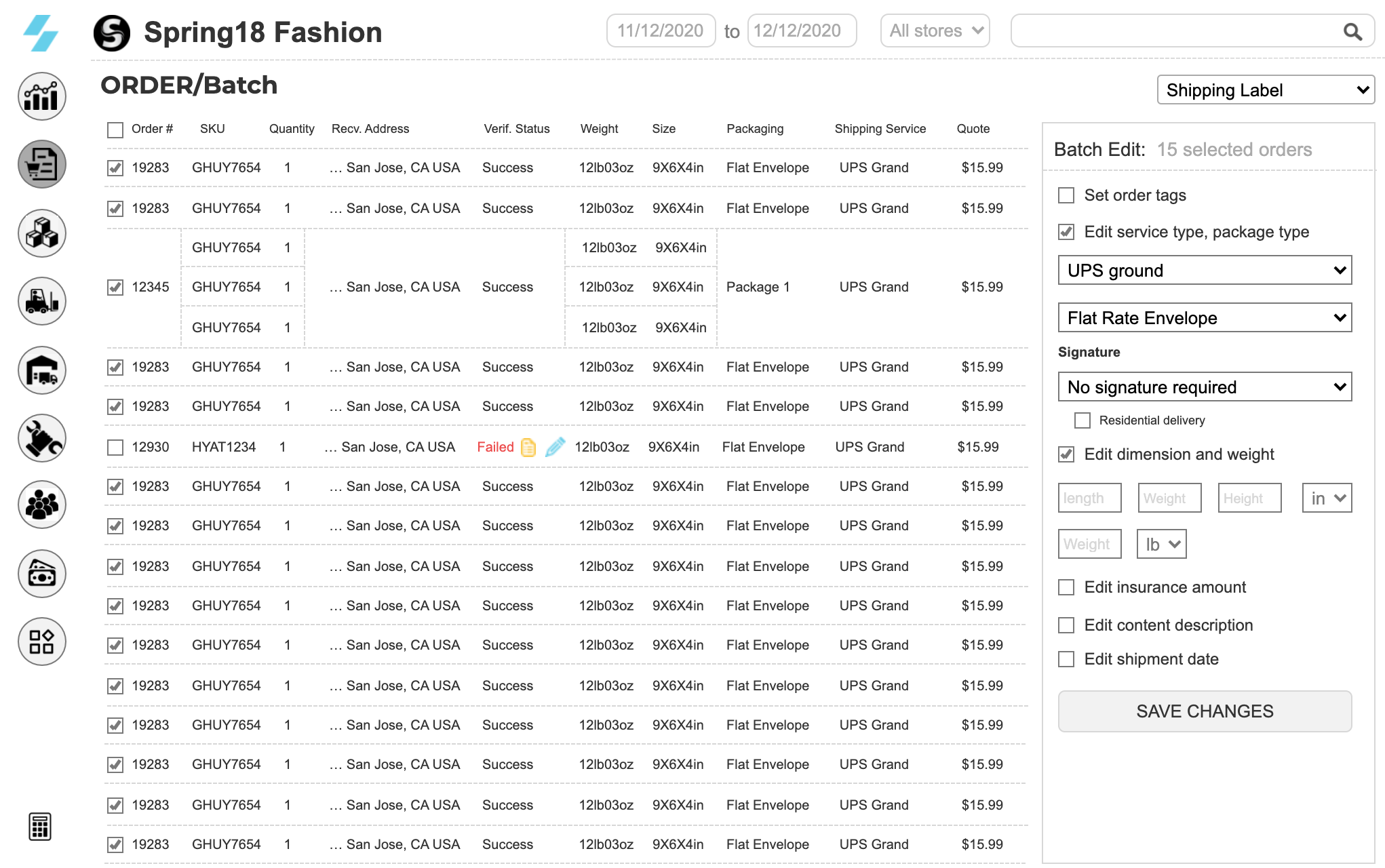This screenshot has width=1385, height=868.
Task: Click the search magnifier icon
Action: (1352, 31)
